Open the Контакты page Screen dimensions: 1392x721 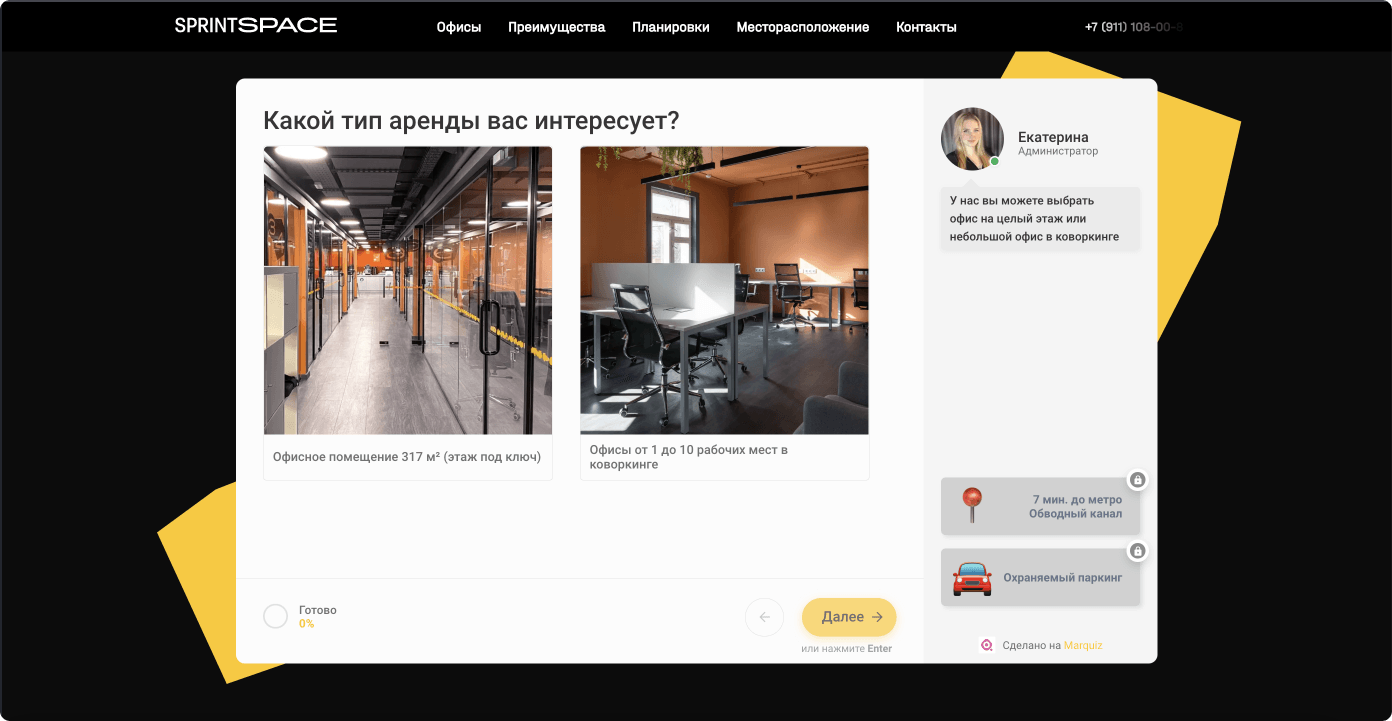point(926,27)
